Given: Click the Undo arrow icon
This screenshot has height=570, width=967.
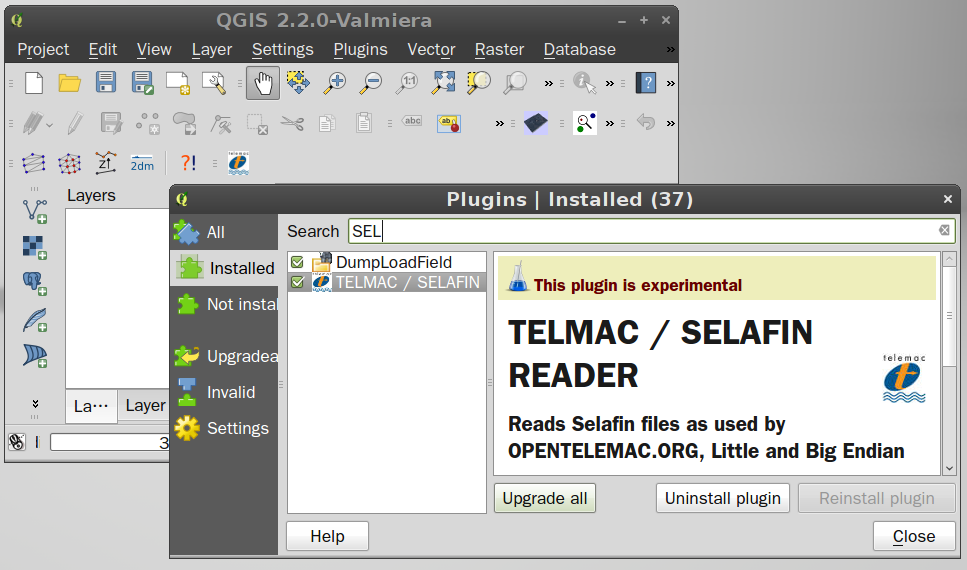Looking at the screenshot, I should tap(646, 122).
